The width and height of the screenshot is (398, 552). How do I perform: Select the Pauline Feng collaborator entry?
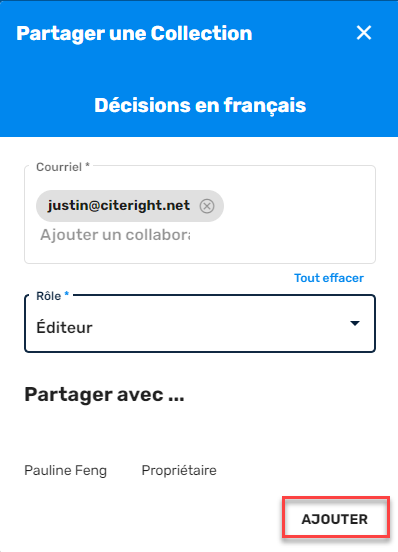(x=65, y=470)
